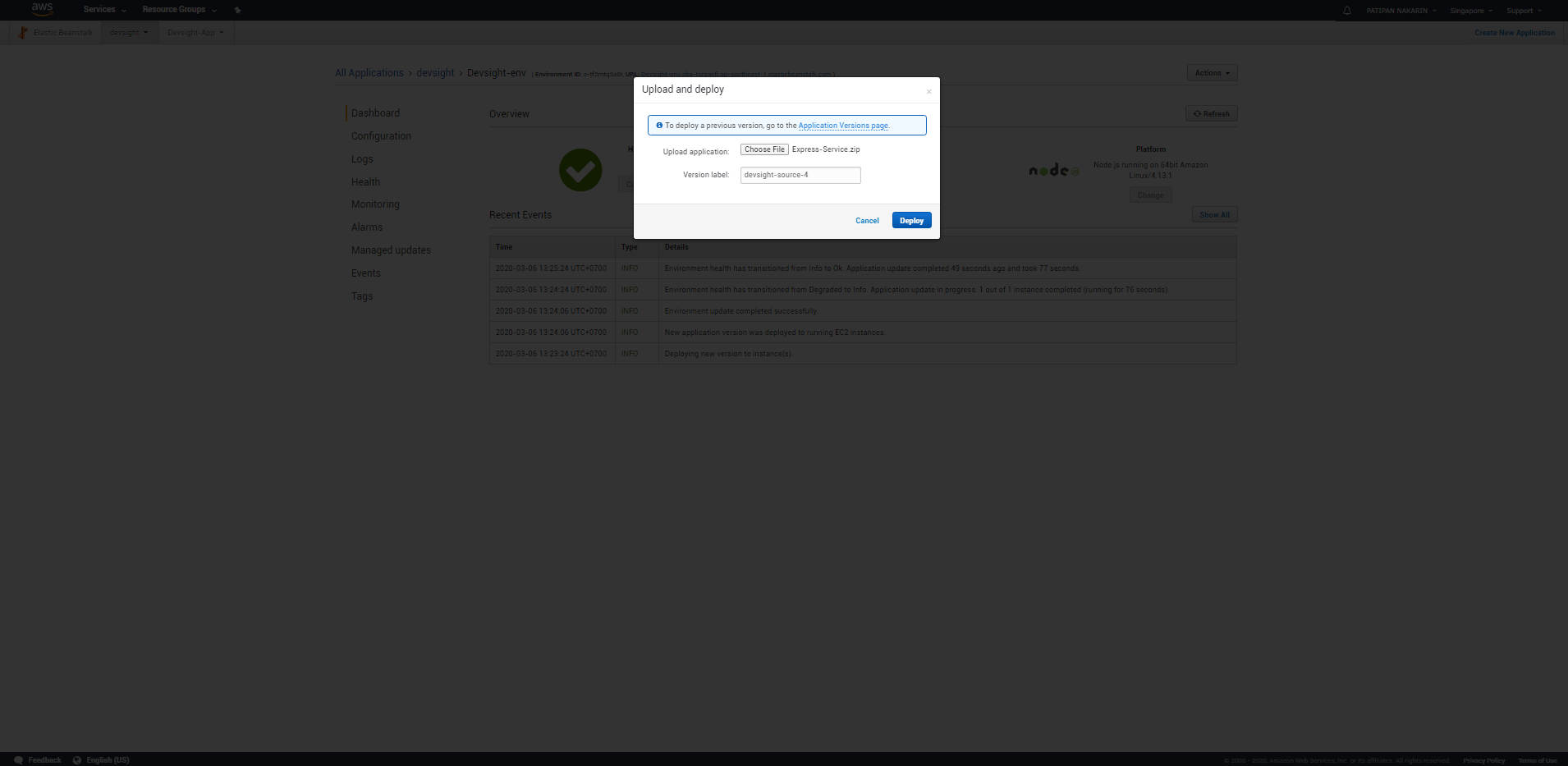
Task: Switch to the Monitoring section
Action: tap(374, 204)
